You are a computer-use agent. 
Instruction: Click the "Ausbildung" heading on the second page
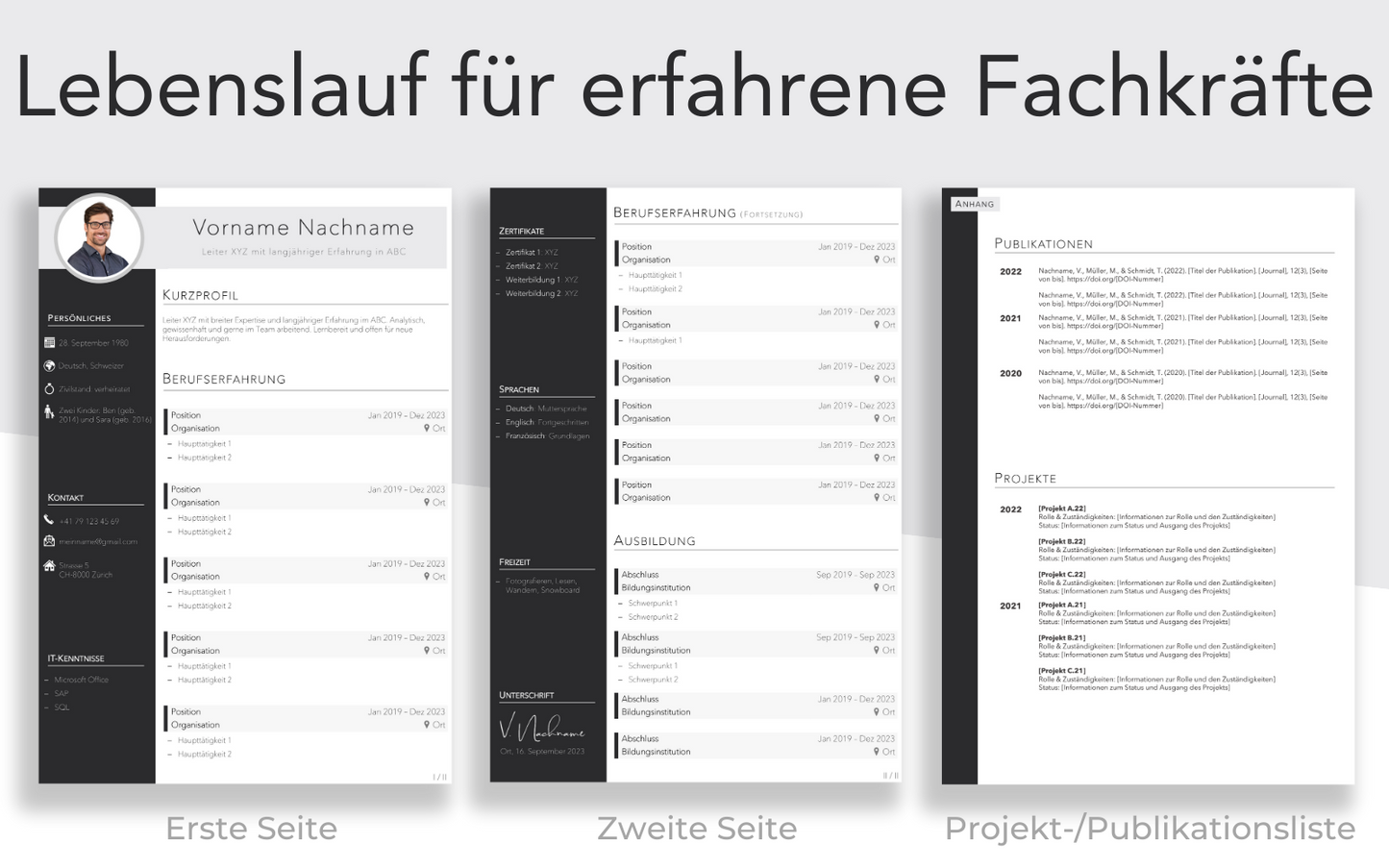coord(655,541)
